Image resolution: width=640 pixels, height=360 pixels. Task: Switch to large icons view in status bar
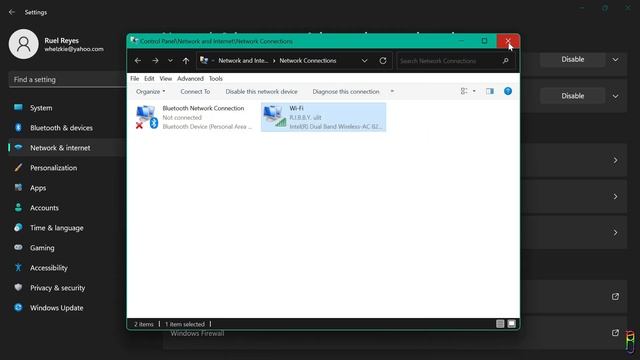(x=511, y=324)
